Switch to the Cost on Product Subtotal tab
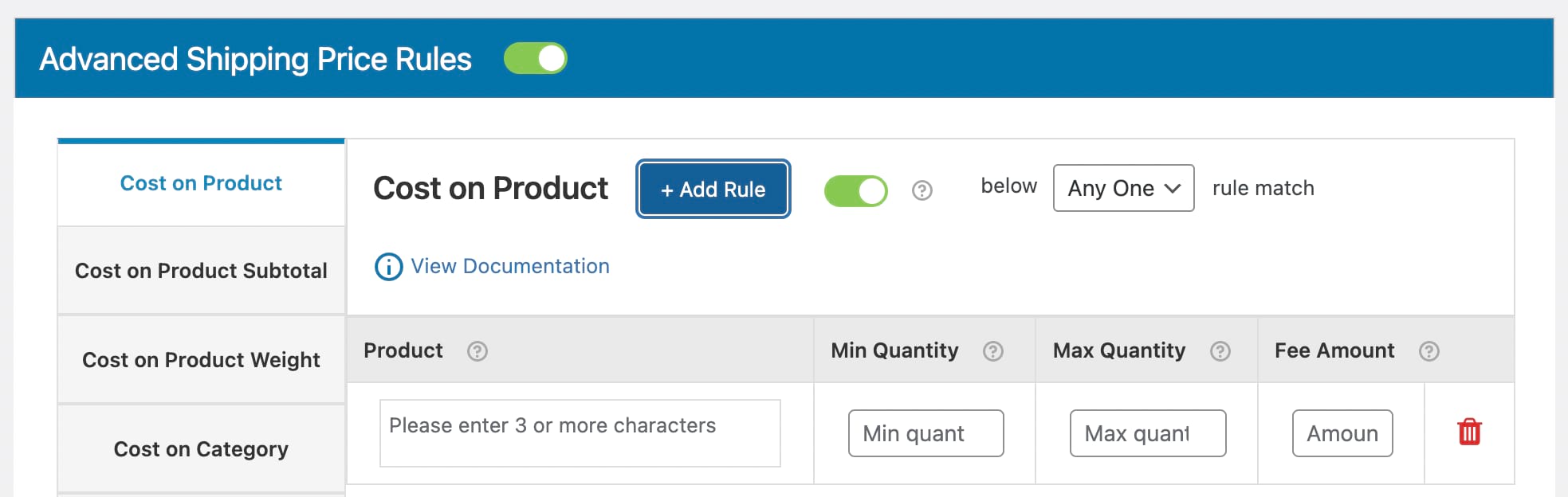 [200, 271]
